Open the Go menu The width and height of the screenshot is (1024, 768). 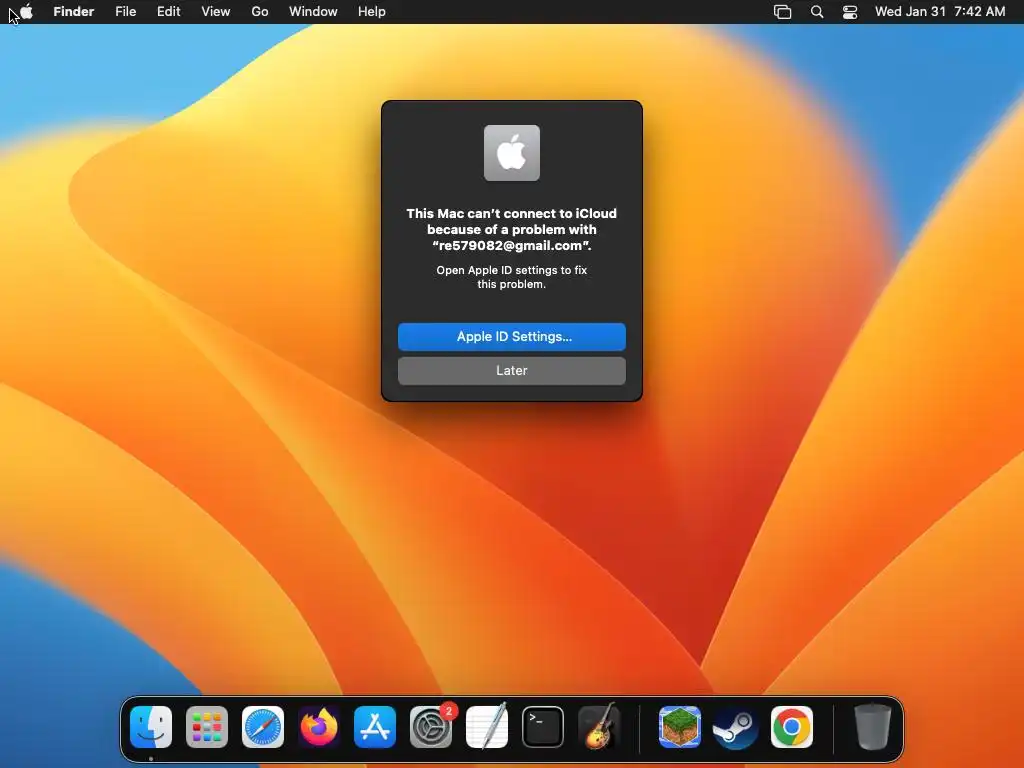[260, 12]
